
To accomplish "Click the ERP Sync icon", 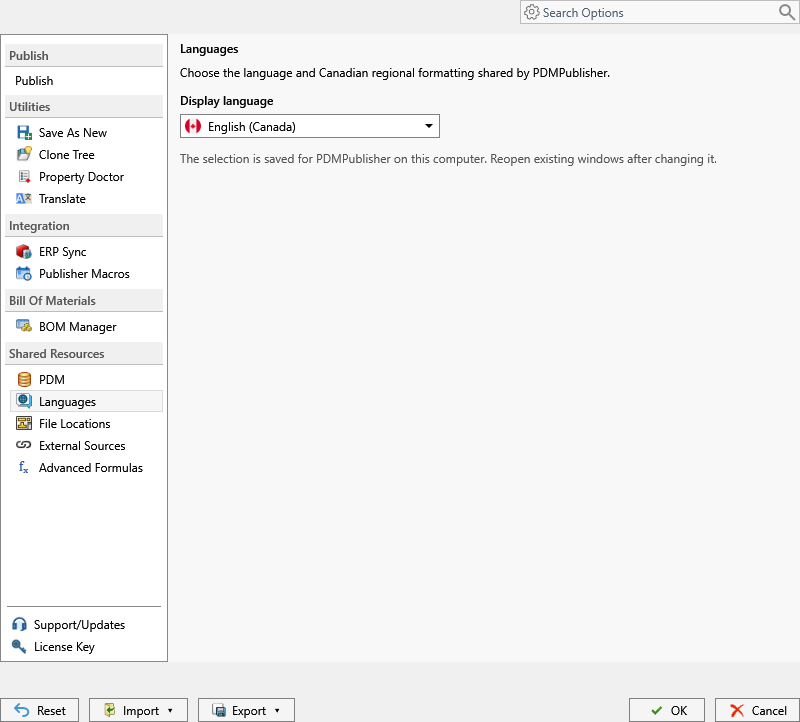I will click(24, 252).
